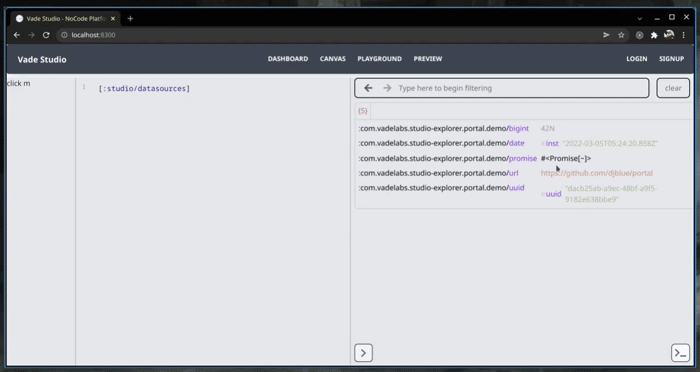This screenshot has width=700, height=372.
Task: Open the Dashboard nav item
Action: (288, 59)
